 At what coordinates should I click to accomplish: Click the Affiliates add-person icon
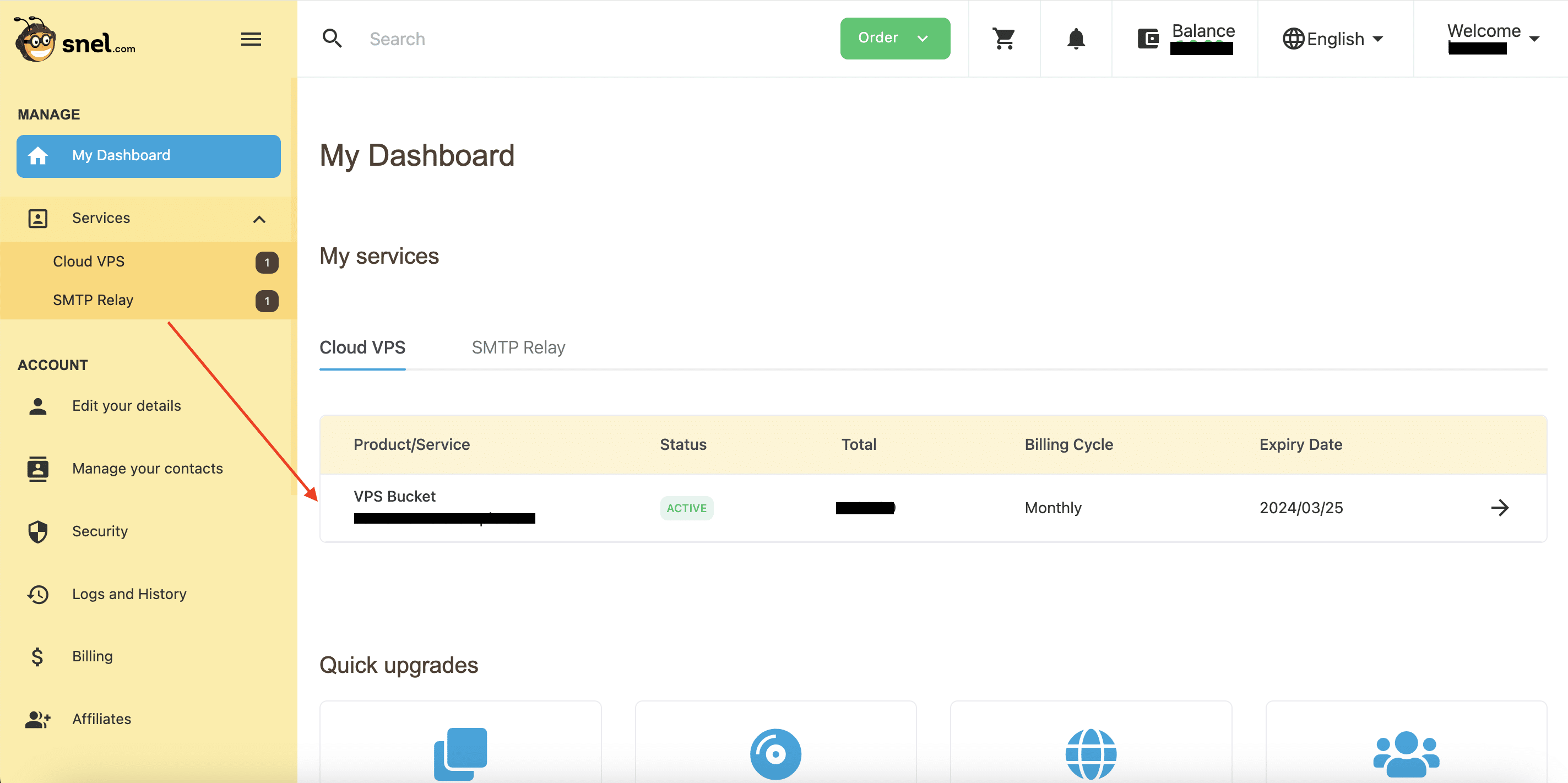pos(38,719)
